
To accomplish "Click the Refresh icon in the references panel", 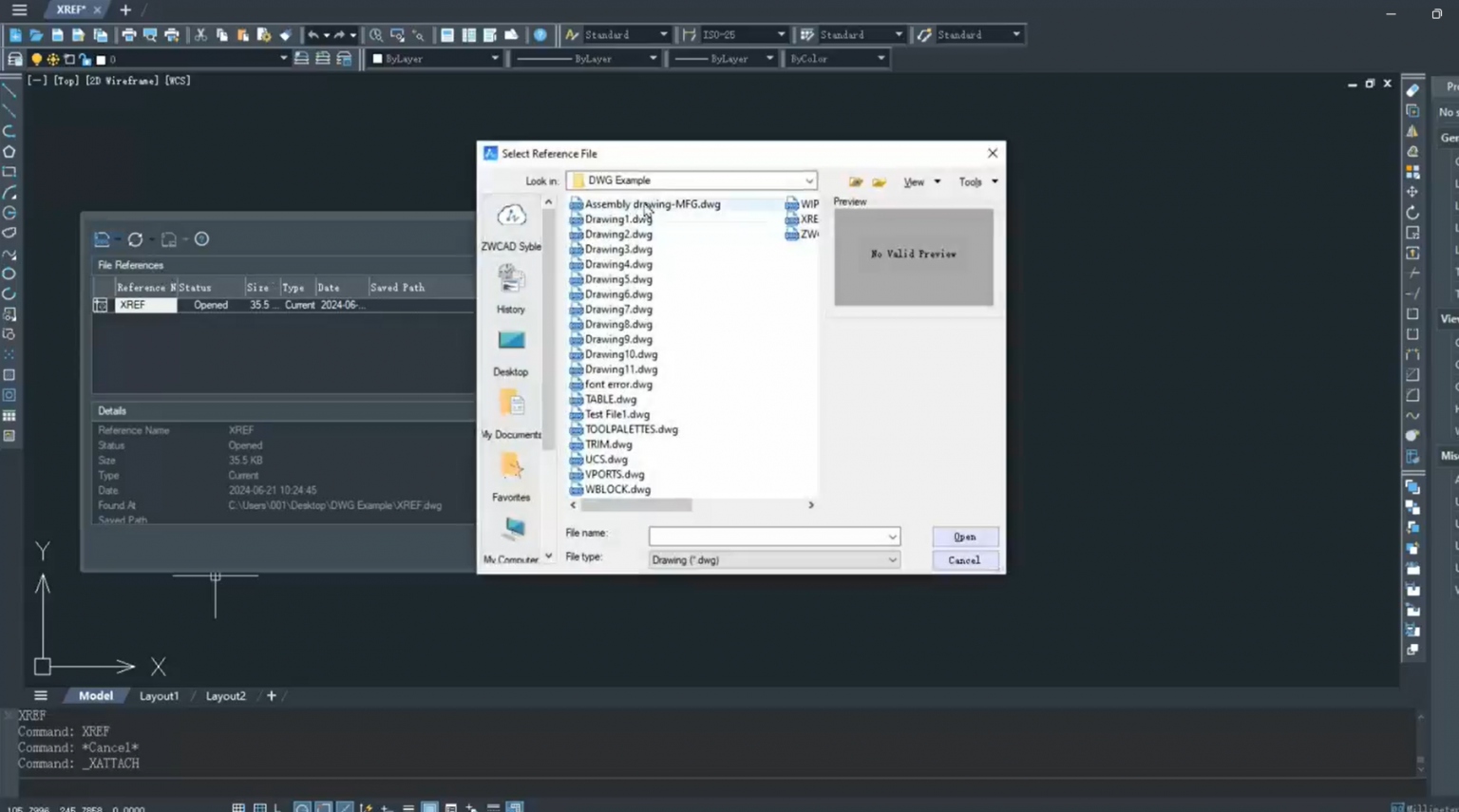I will tap(136, 239).
